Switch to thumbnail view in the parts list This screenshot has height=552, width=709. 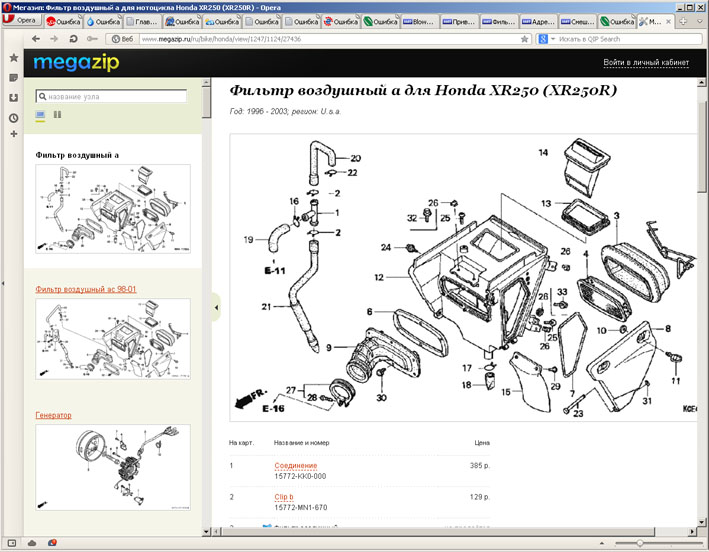41,115
